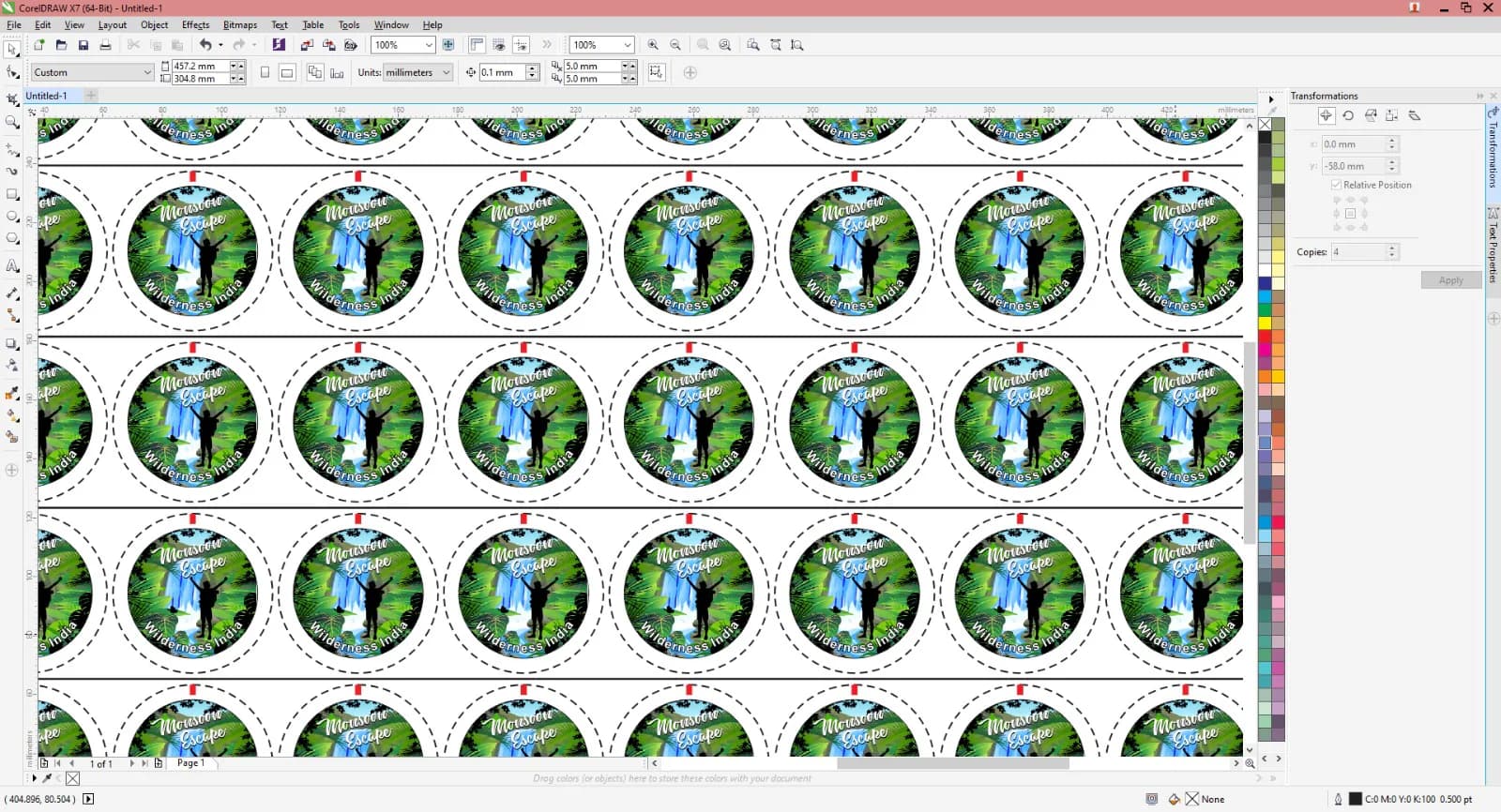The height and width of the screenshot is (812, 1501).
Task: Click the Zoom out magnifier icon
Action: [675, 45]
